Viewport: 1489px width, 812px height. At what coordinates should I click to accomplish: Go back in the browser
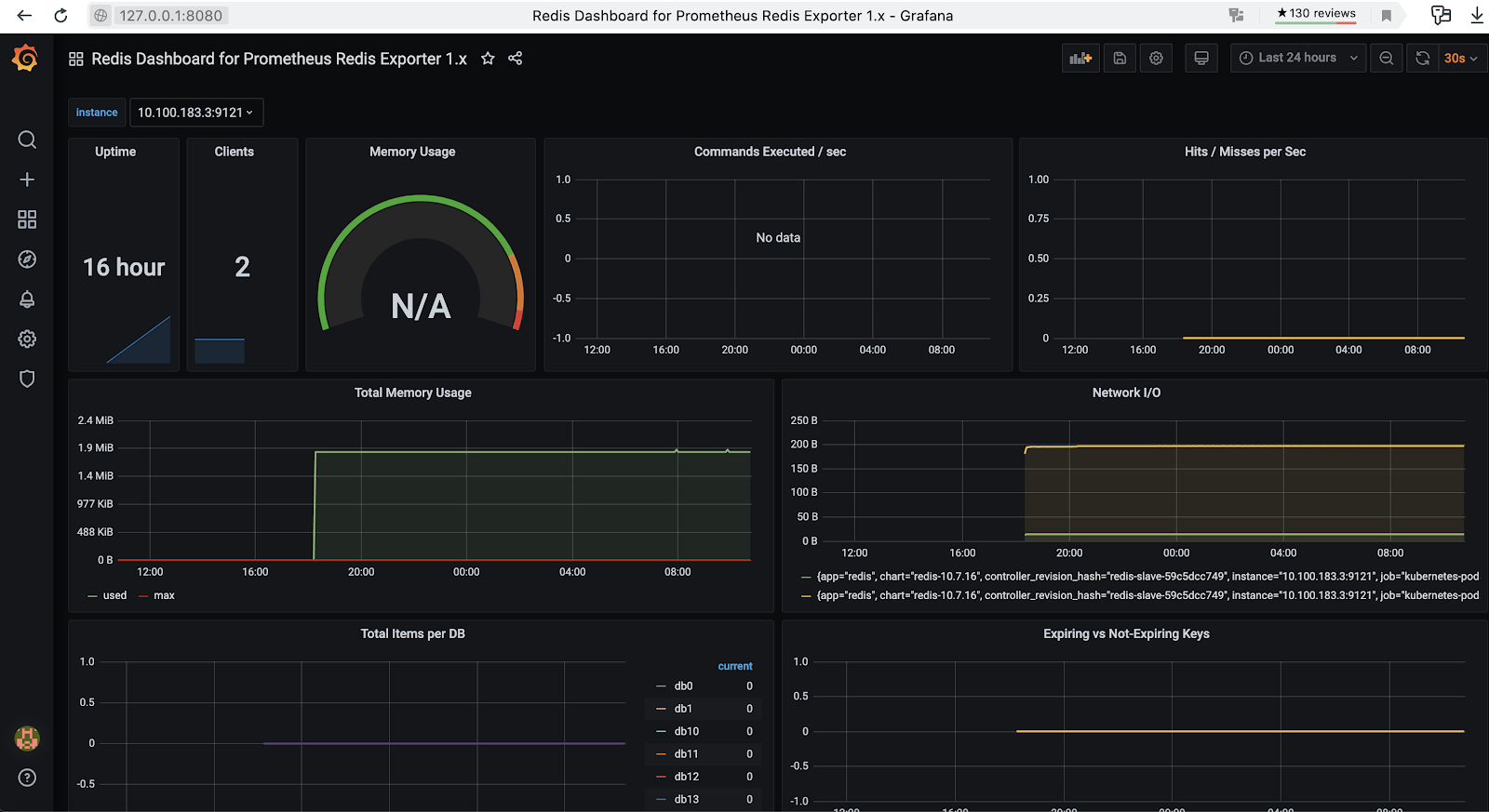point(25,15)
